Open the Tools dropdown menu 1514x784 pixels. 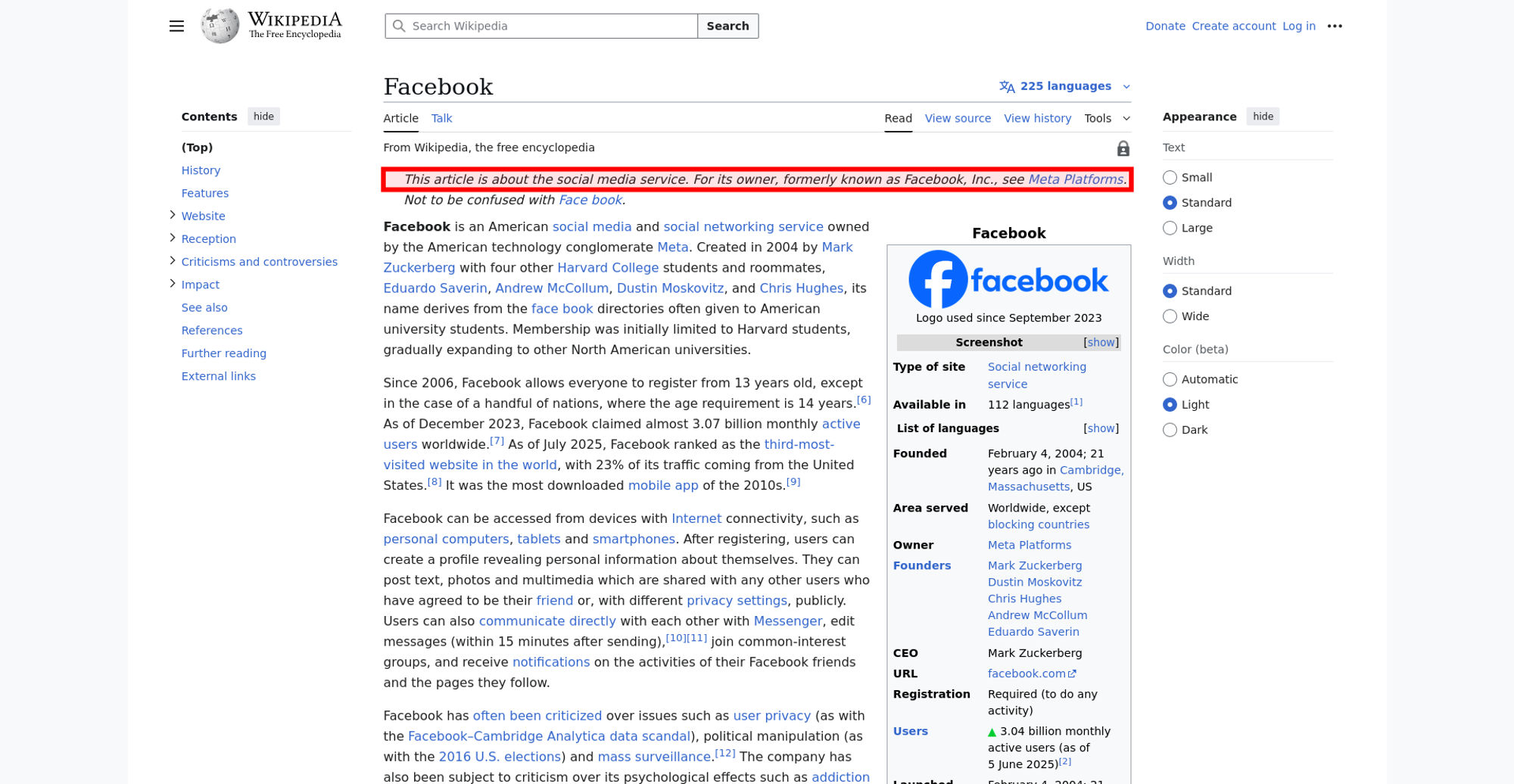[x=1107, y=118]
